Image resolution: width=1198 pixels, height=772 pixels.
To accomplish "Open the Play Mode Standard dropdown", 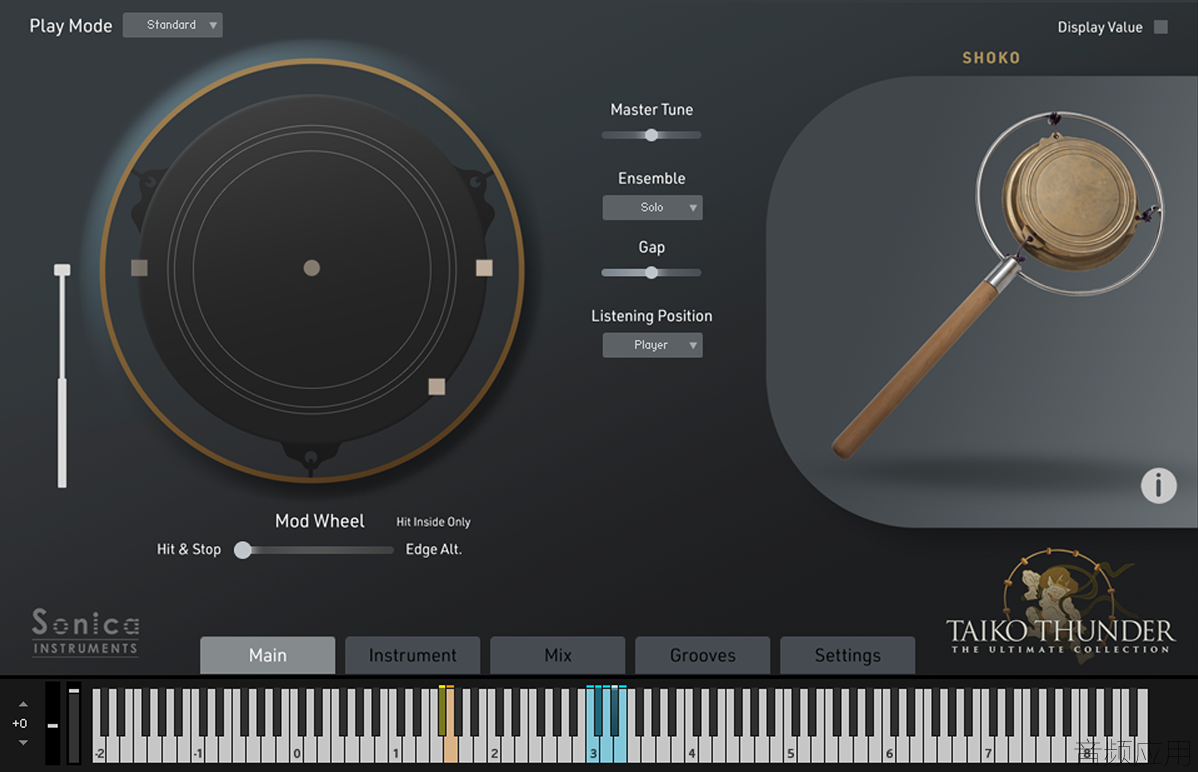I will click(173, 25).
